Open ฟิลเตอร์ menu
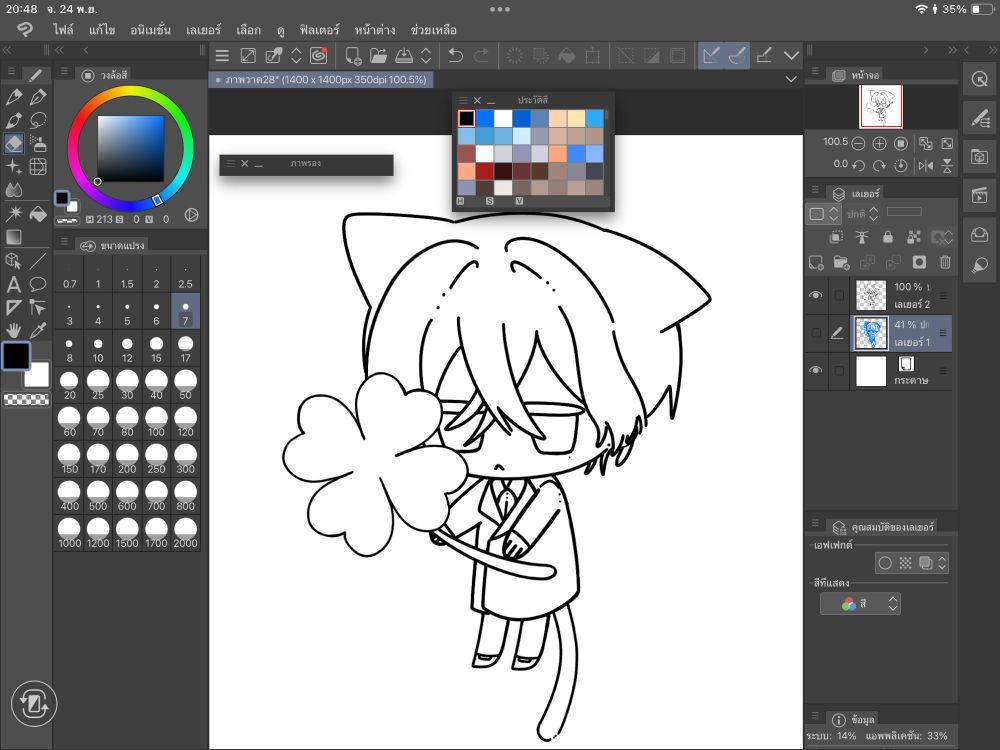Screen dimensions: 1000x750 [320, 30]
